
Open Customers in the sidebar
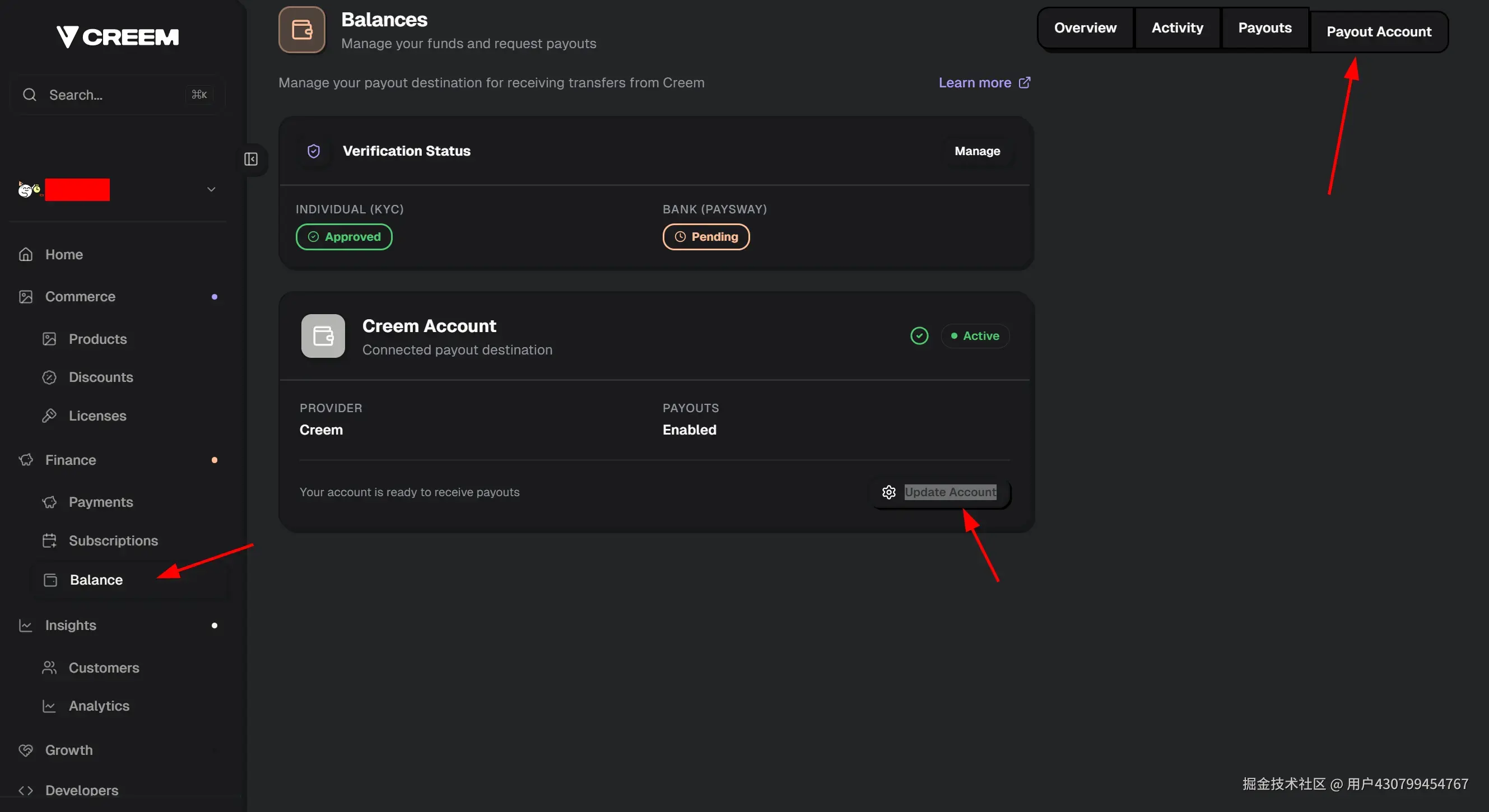[x=129, y=668]
